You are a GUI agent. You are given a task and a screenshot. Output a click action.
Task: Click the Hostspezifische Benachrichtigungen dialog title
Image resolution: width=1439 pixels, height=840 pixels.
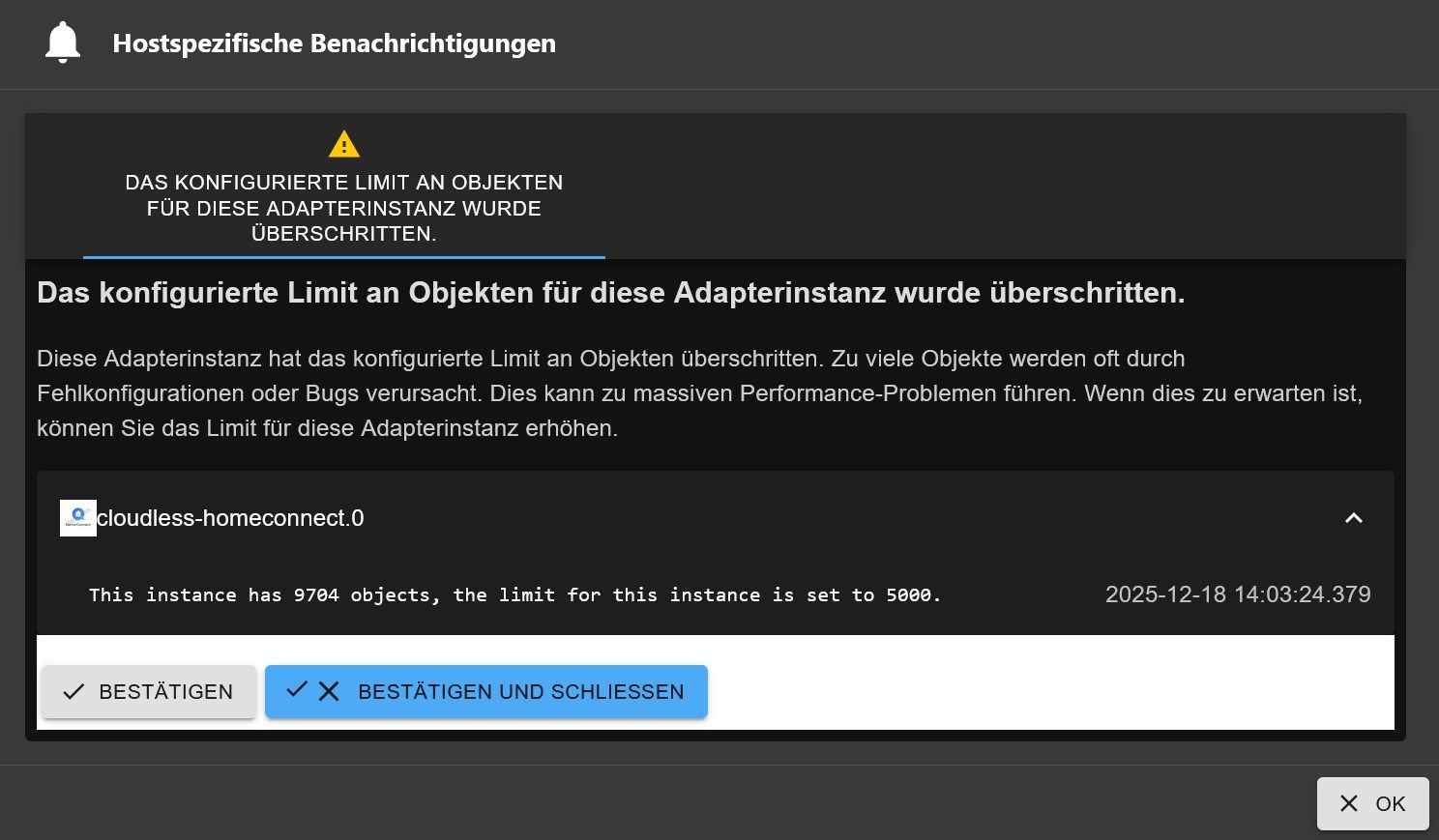(x=334, y=43)
